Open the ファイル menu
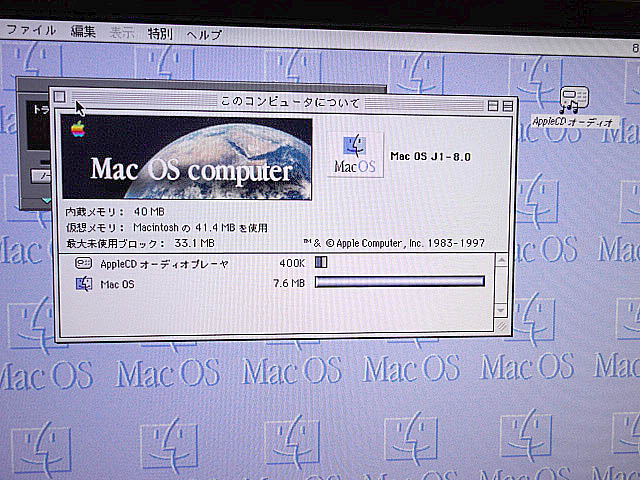 [31, 30]
